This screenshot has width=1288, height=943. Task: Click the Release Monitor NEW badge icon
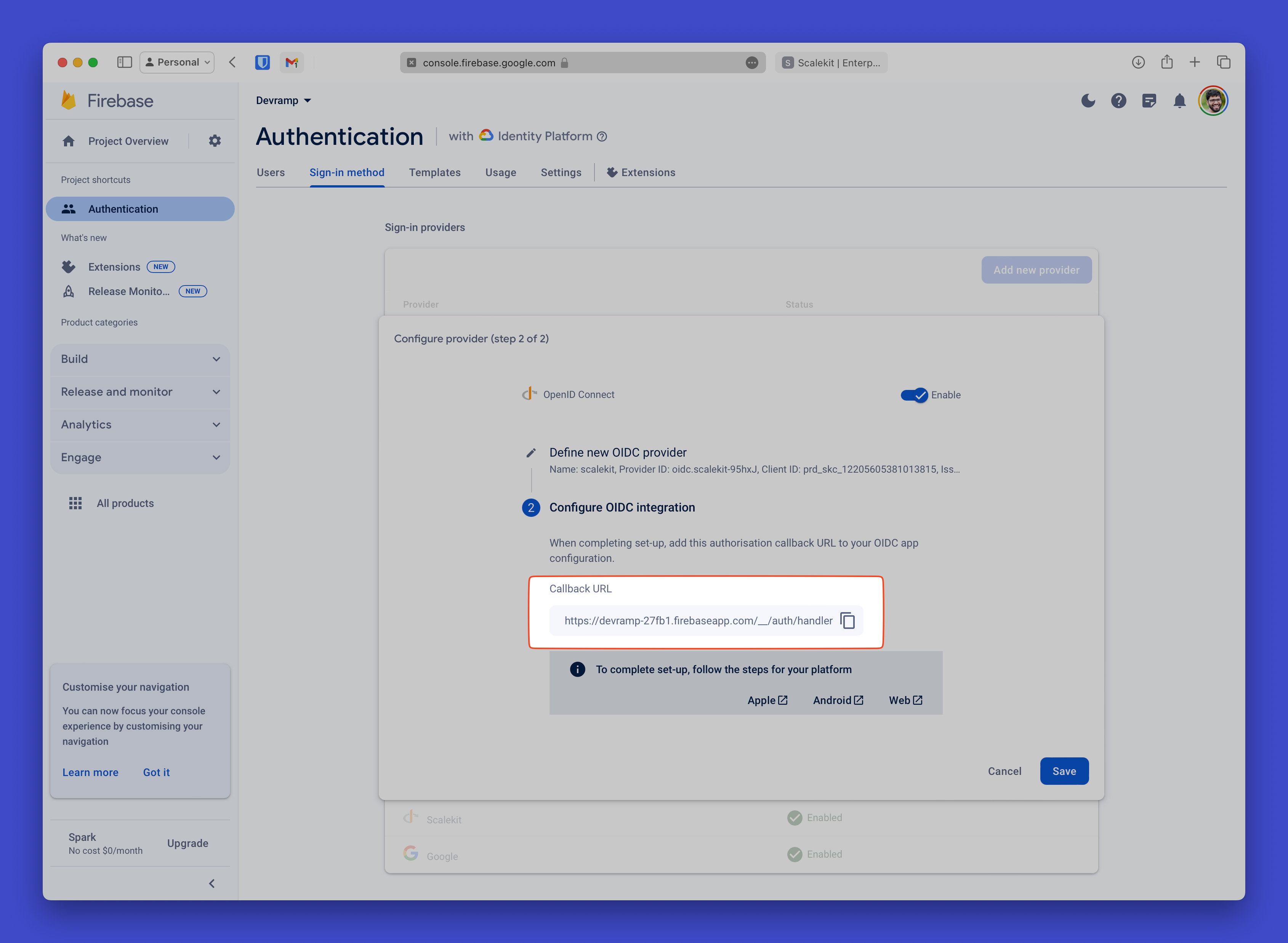[193, 291]
